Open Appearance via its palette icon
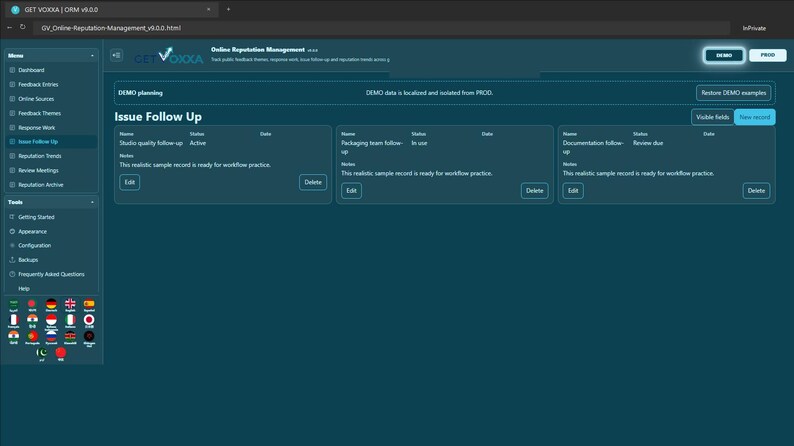Screen dimensions: 794x446 [x=12, y=231]
